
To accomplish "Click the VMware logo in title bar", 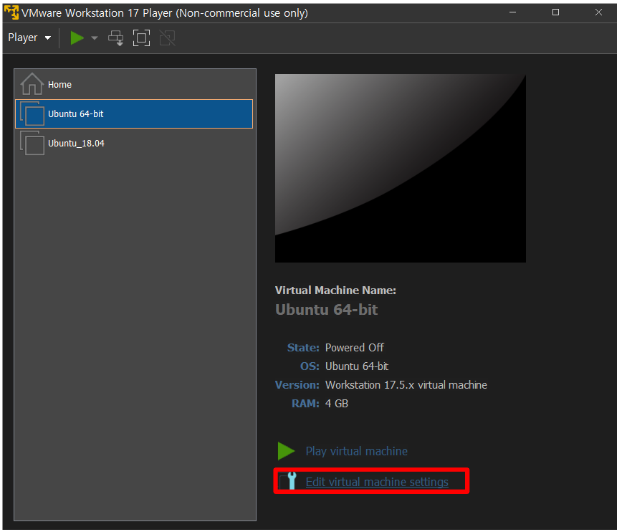I will coord(11,12).
